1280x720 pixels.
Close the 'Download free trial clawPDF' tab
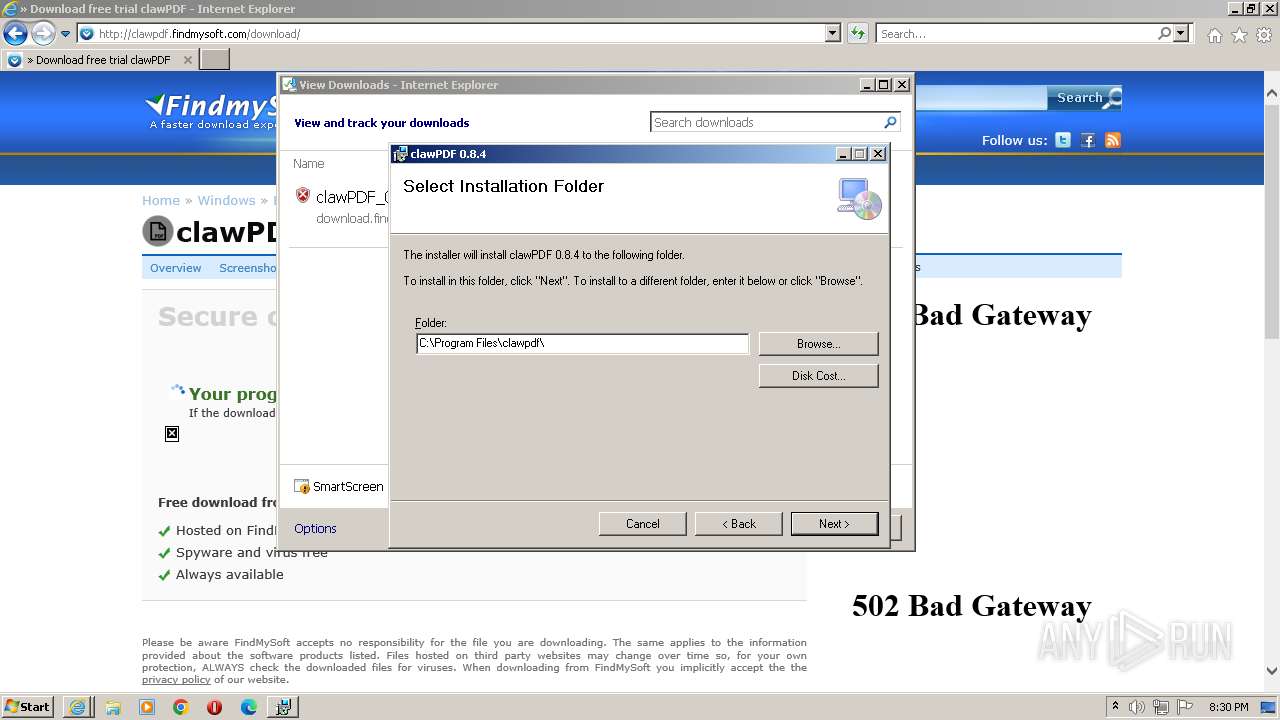187,60
